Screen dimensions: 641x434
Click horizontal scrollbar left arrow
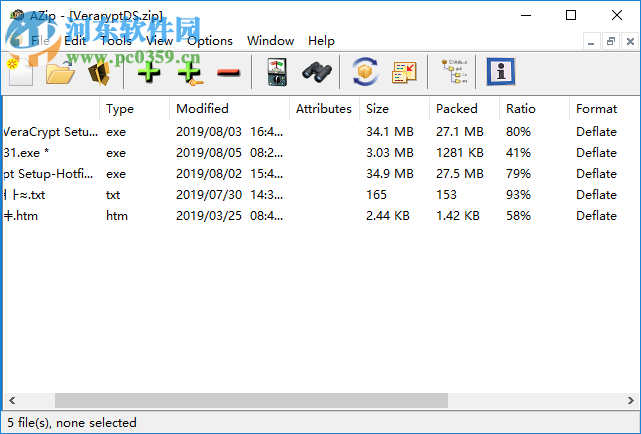12,400
